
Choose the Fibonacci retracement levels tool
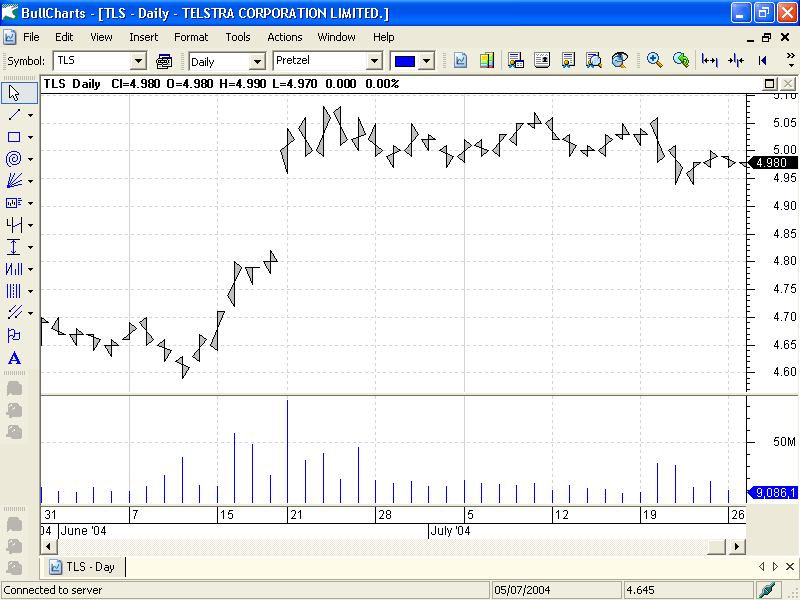14,203
